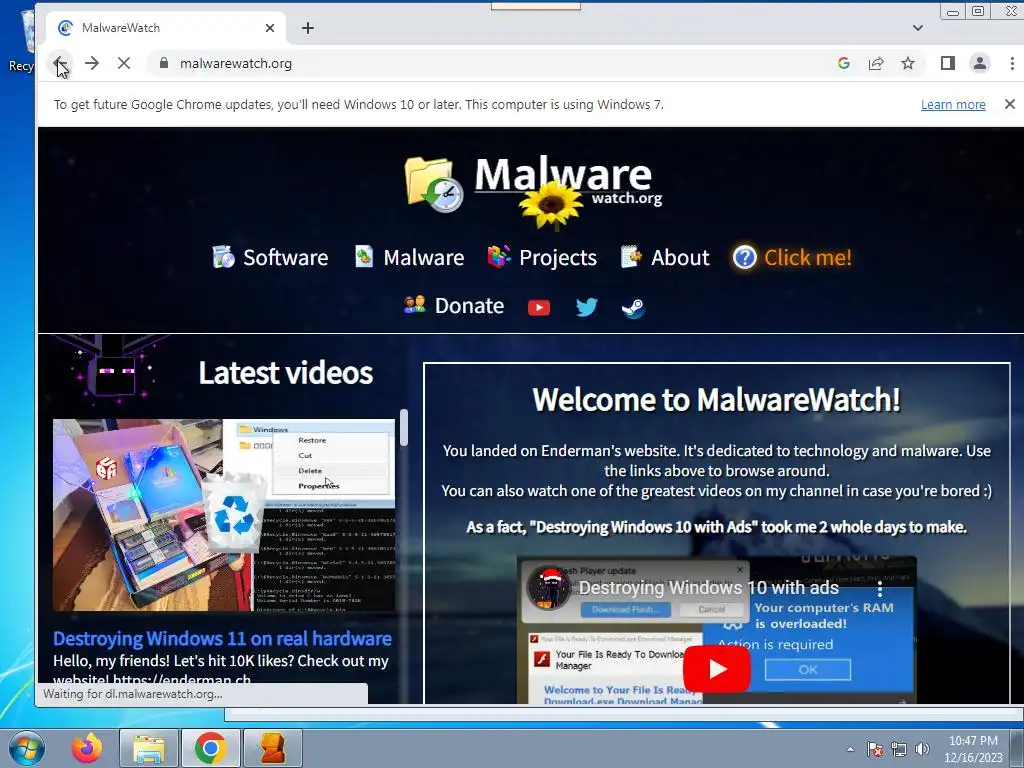Play the embedded YouTube video
Screen dimensions: 1024x768
pos(716,669)
